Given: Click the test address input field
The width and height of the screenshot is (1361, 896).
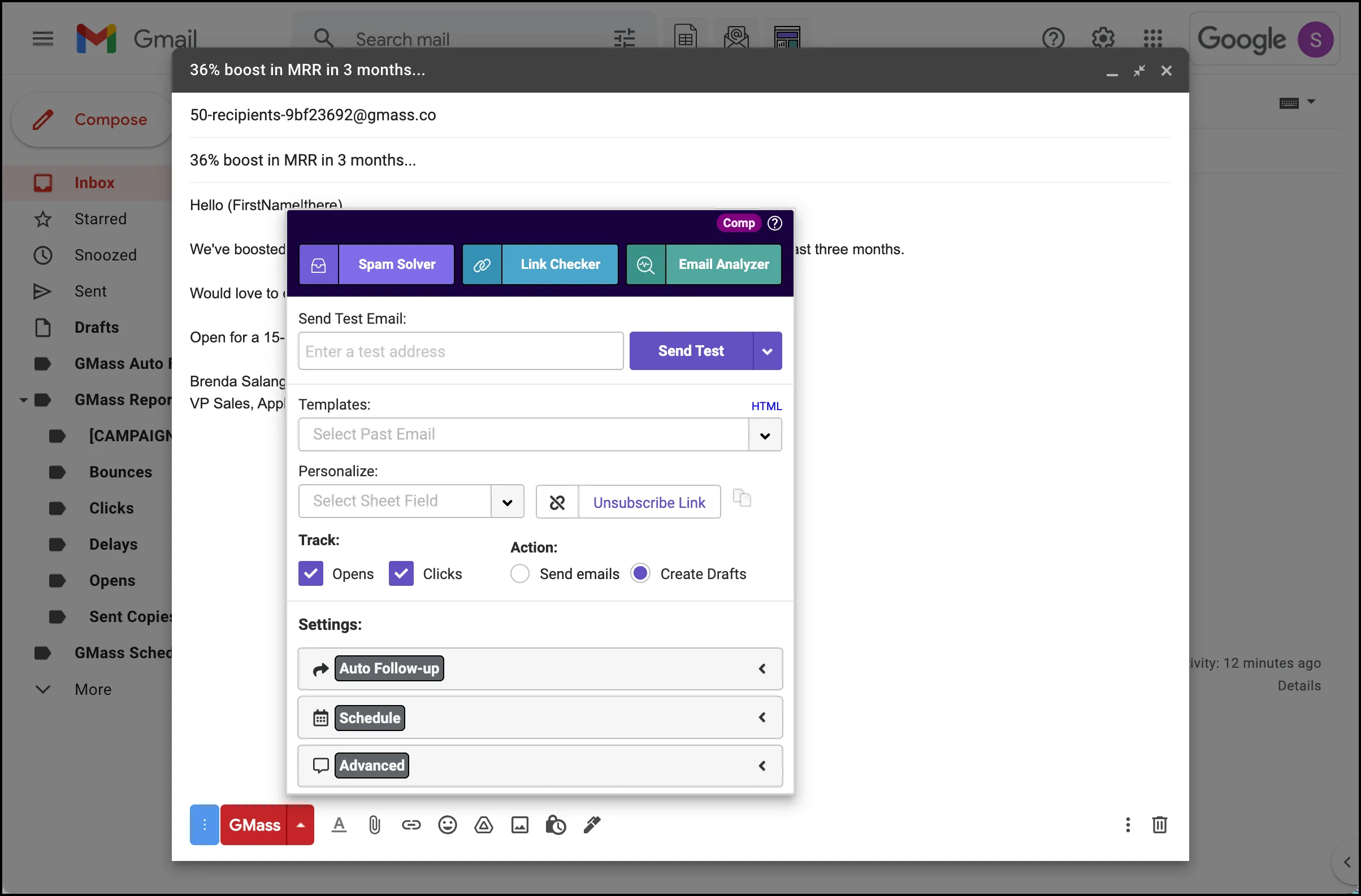Looking at the screenshot, I should tap(460, 351).
